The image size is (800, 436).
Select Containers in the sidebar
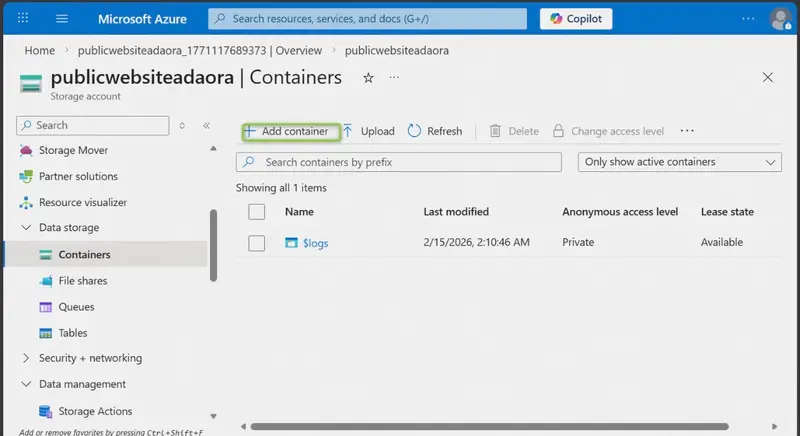[106, 254]
